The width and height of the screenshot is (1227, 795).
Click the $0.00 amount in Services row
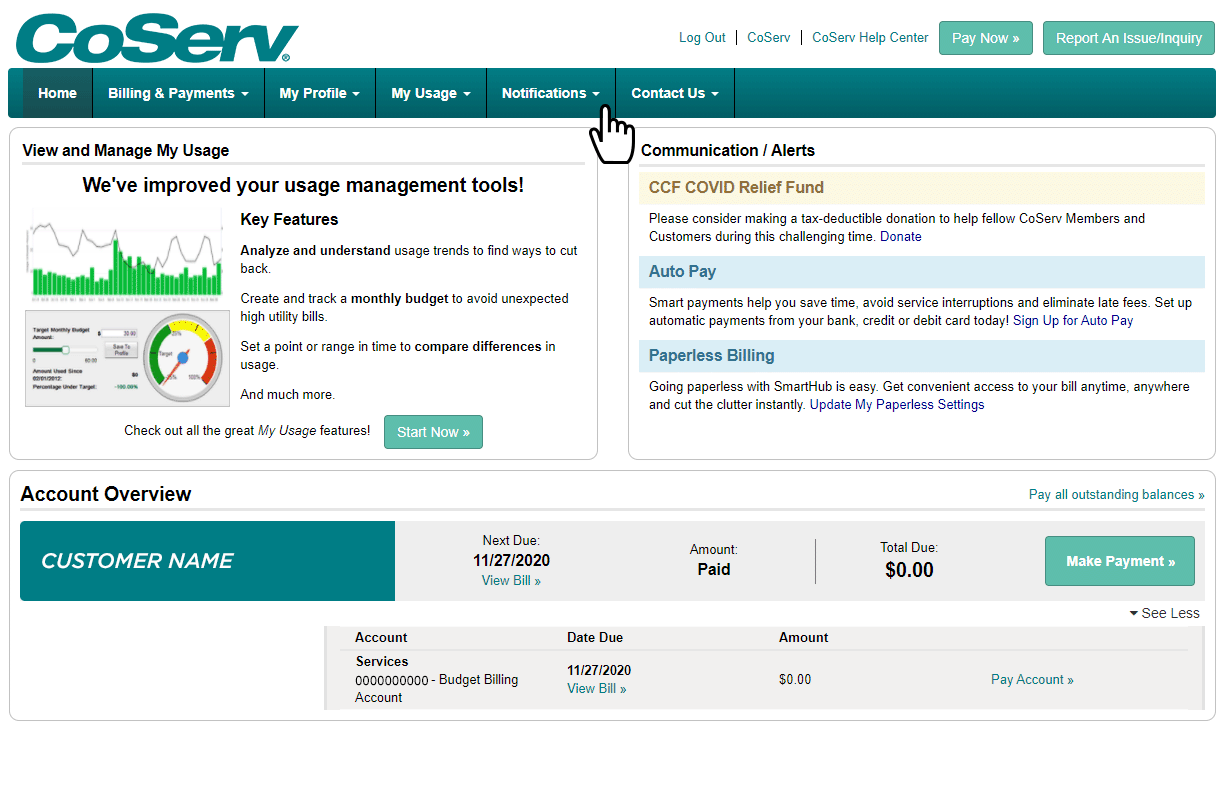tap(795, 680)
